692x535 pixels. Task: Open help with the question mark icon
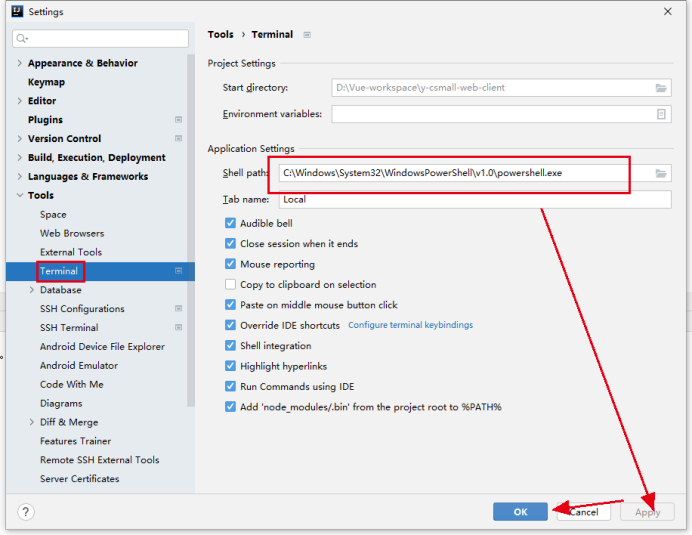click(x=26, y=512)
